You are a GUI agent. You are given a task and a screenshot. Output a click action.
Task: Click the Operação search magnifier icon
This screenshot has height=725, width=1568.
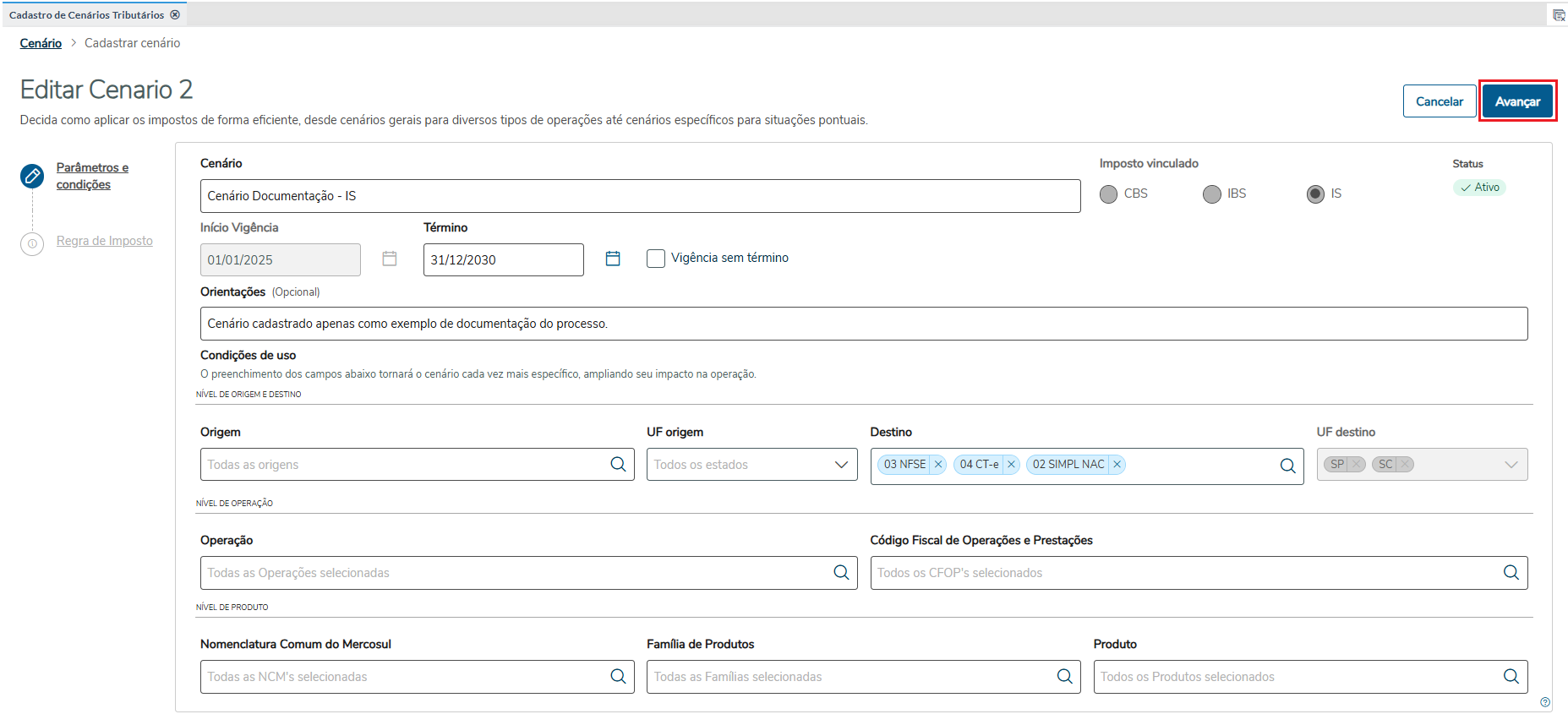(841, 573)
